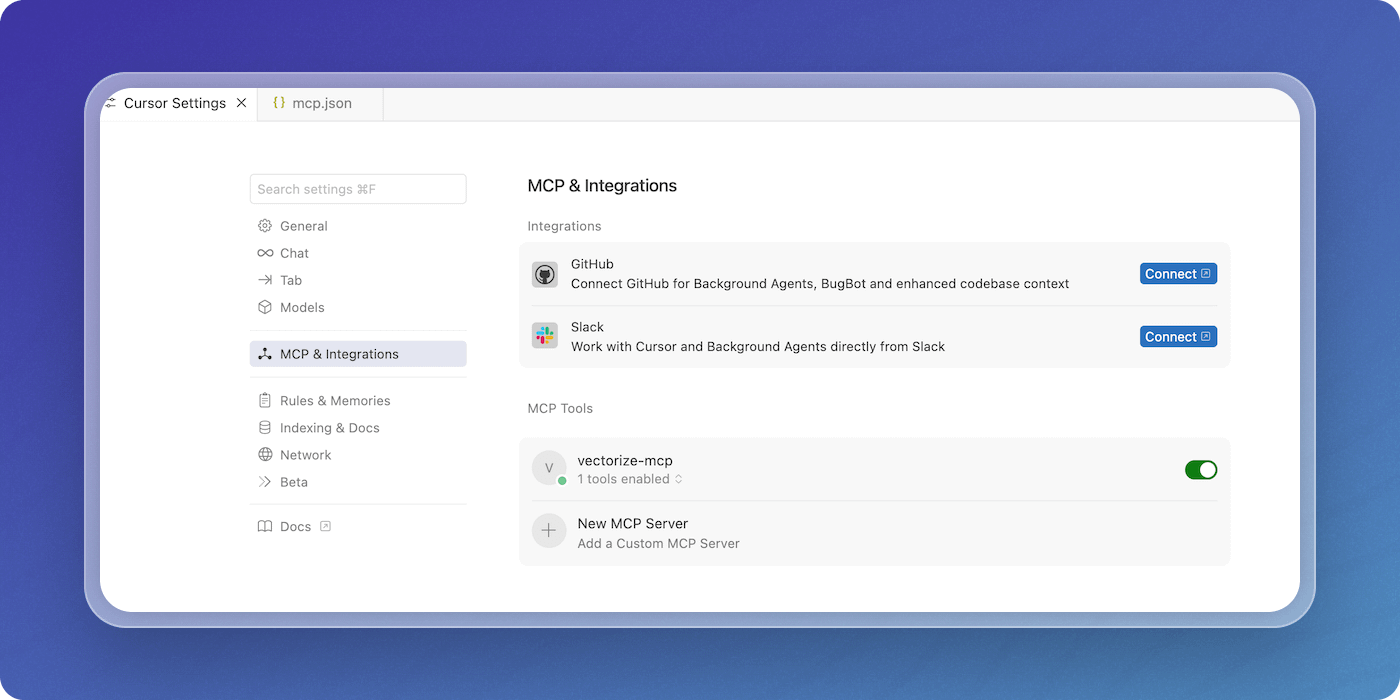Open Indexing & Docs section

[358, 427]
